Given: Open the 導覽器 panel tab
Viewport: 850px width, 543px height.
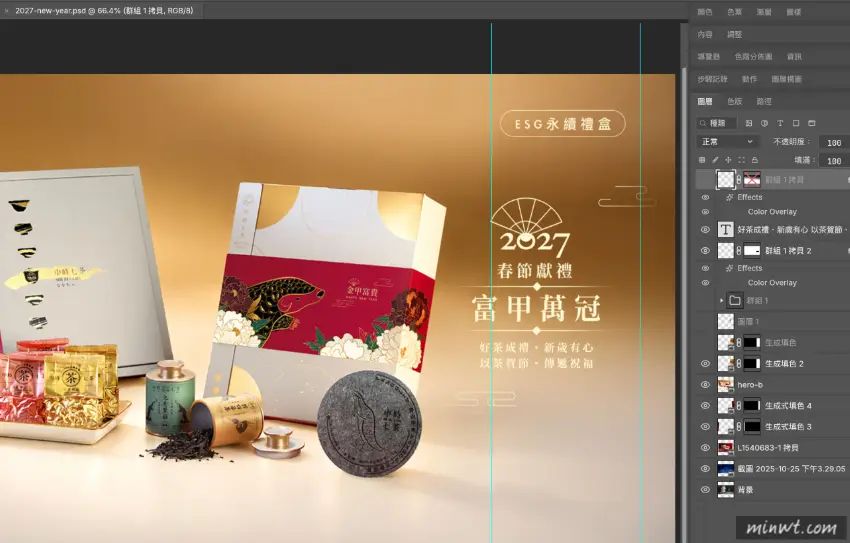Looking at the screenshot, I should (709, 56).
